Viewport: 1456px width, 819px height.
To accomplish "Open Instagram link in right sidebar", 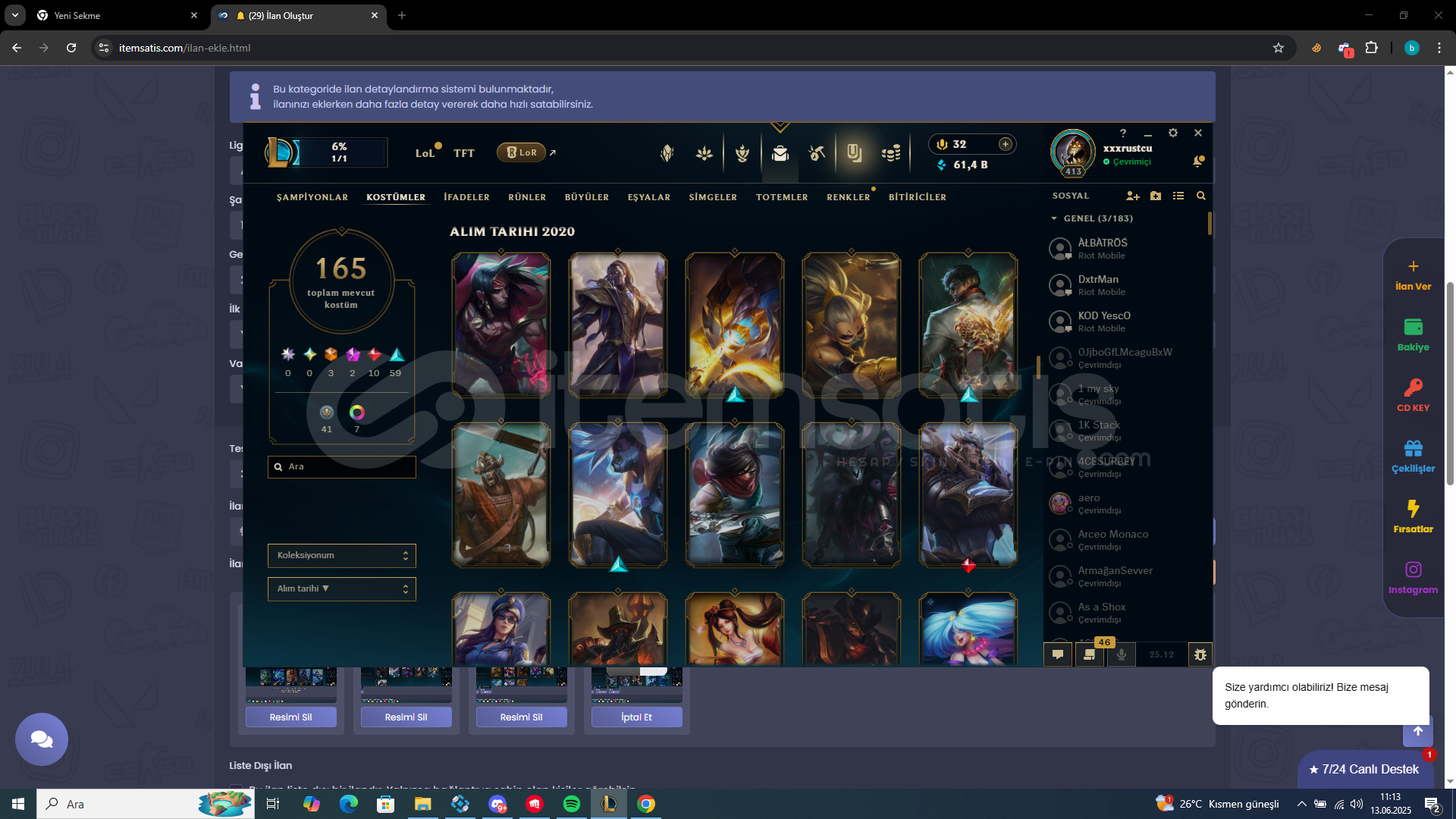I will point(1414,577).
